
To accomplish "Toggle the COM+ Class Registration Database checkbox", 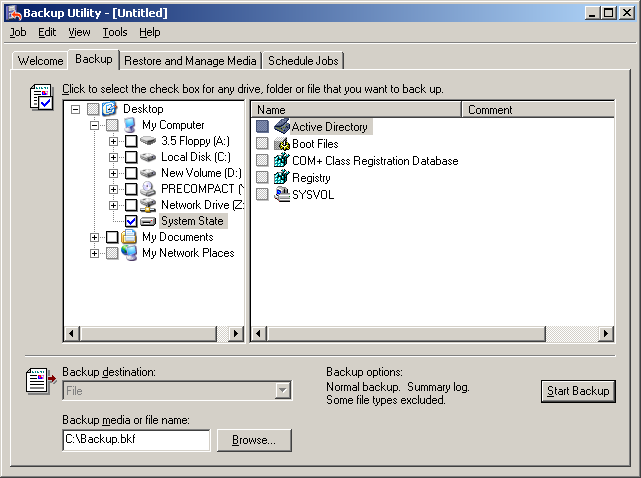I will (x=262, y=160).
